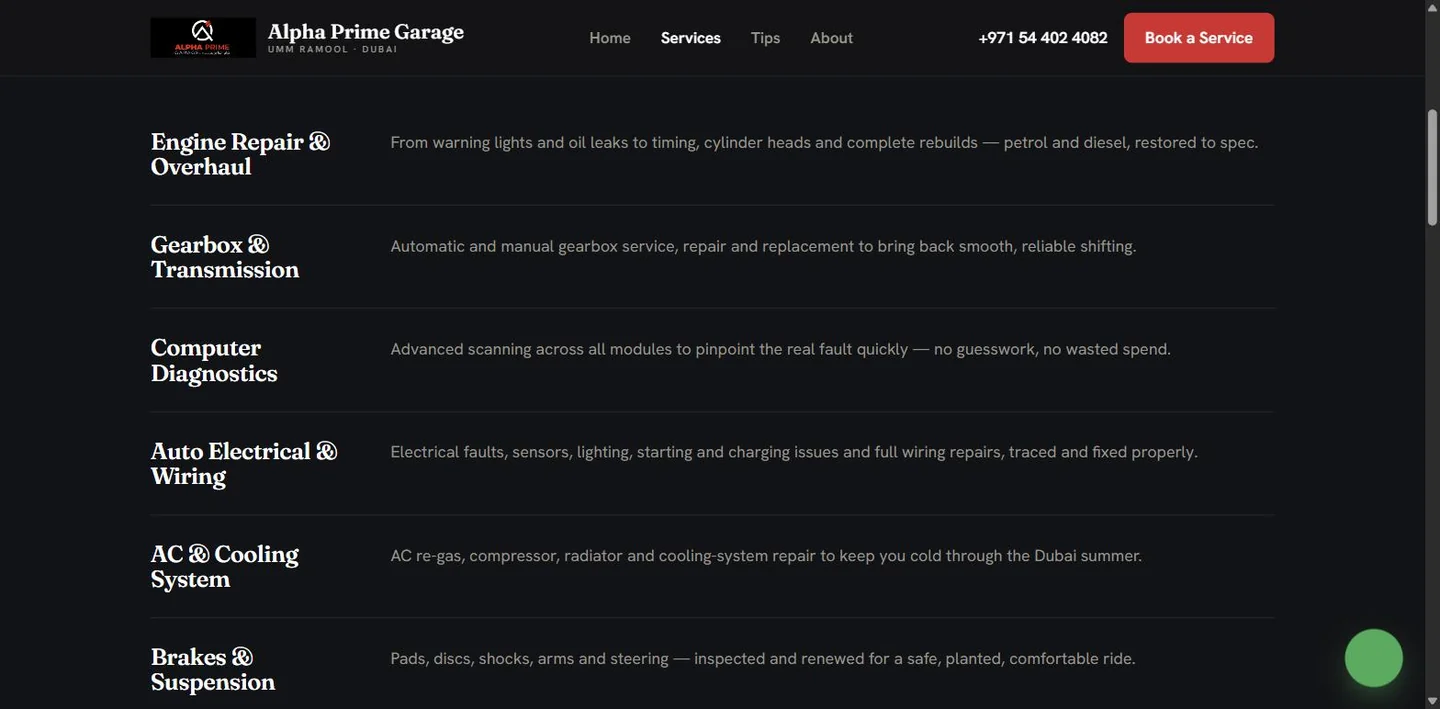Select the Auto Electrical & Wiring heading

(244, 463)
